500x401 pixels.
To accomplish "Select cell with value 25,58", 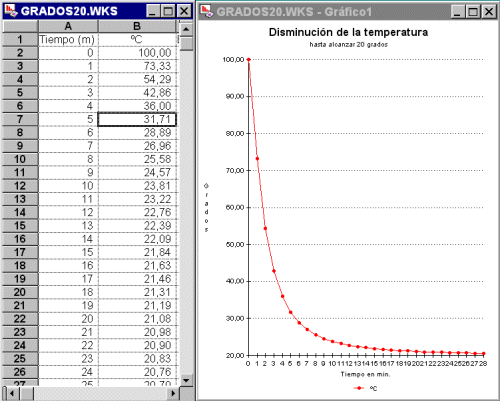I will click(x=137, y=159).
